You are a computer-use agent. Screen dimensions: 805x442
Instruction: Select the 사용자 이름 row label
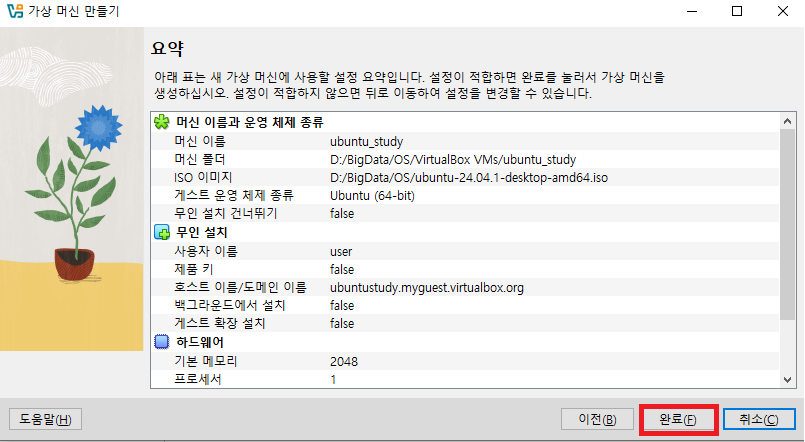tap(206, 252)
